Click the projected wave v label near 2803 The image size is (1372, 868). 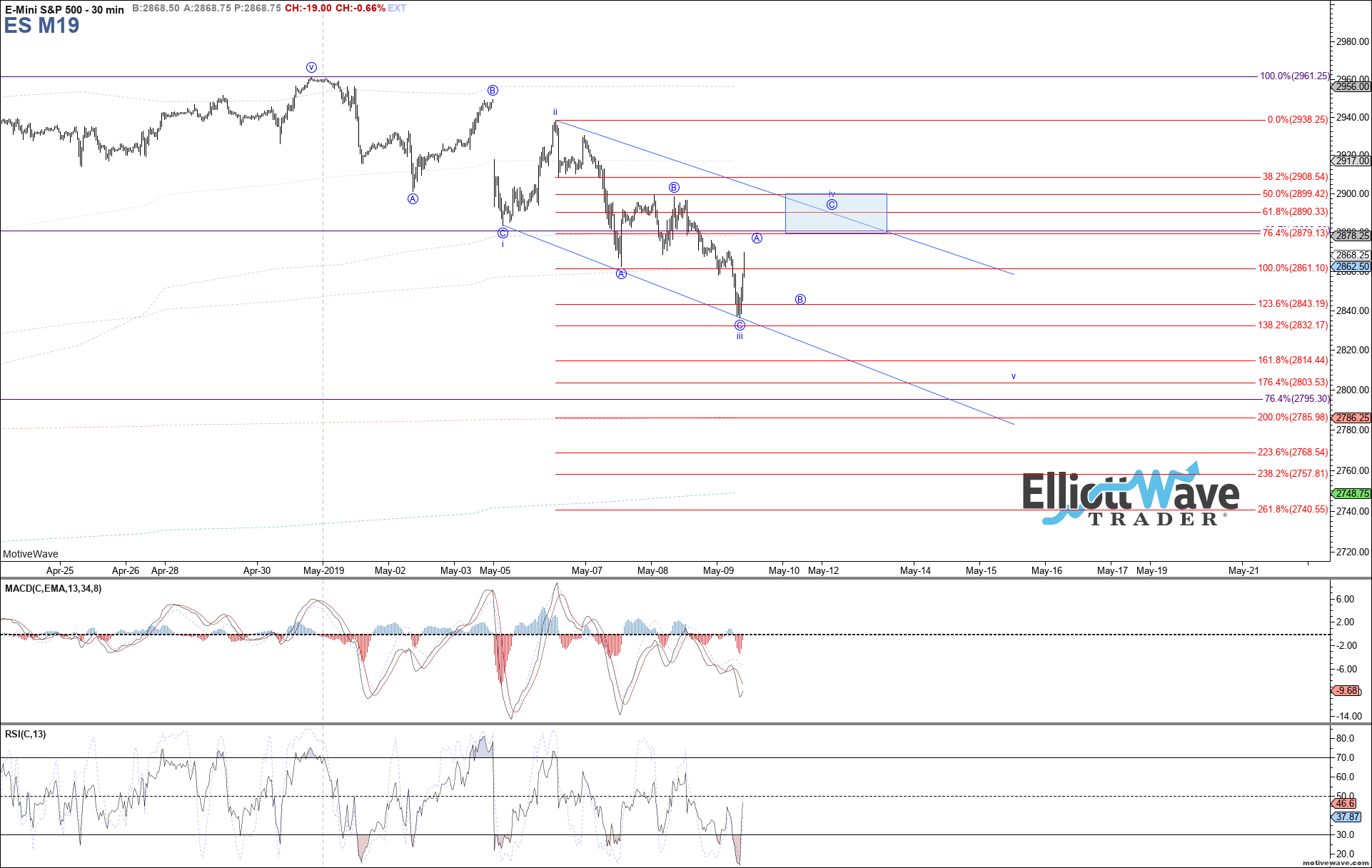(1013, 376)
